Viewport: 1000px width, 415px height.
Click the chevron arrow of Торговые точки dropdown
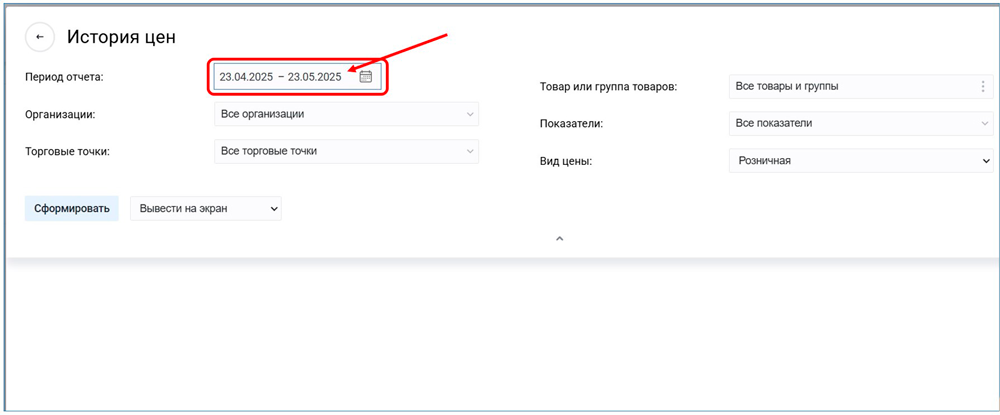coord(470,151)
